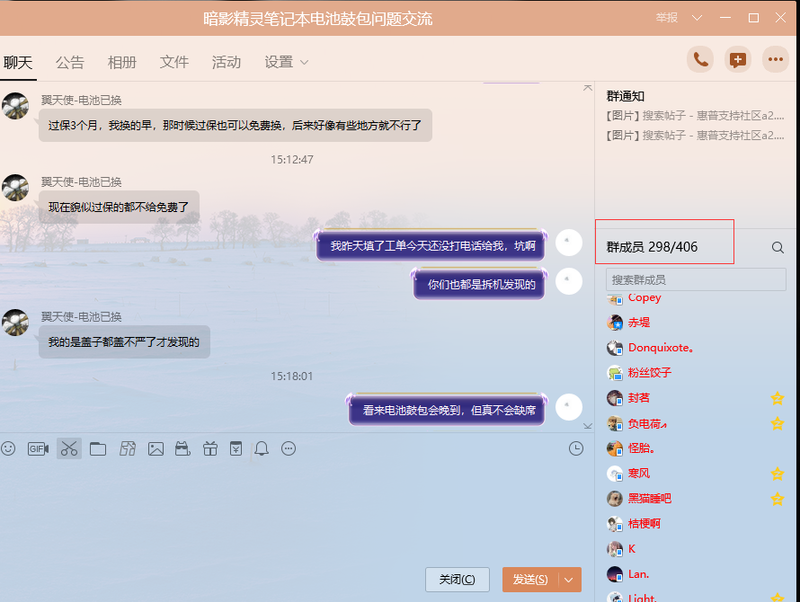
Task: Select member 粉丝饺子 in list
Action: (649, 373)
